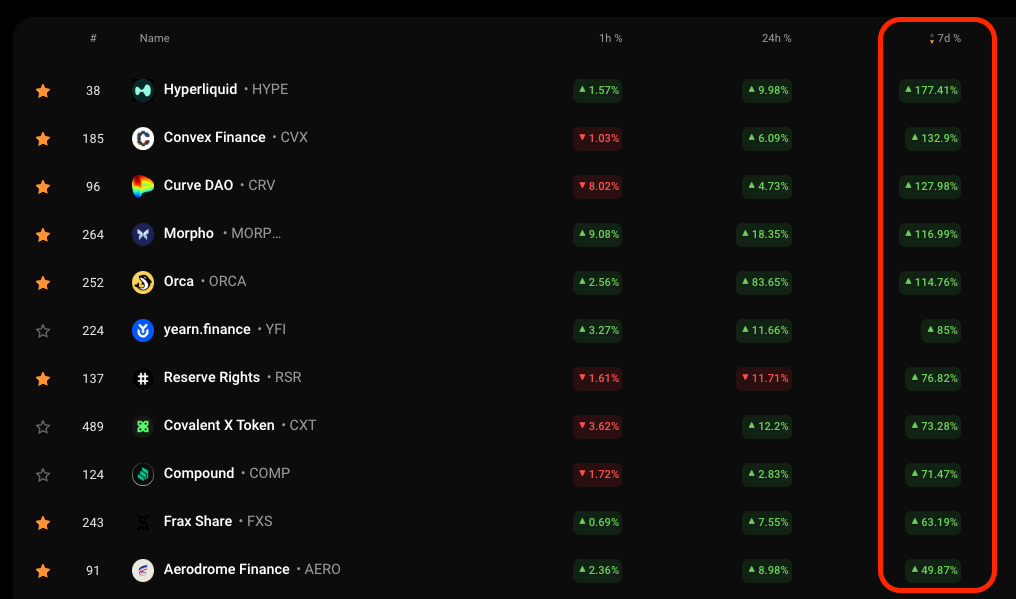The image size is (1016, 599).
Task: Open the Aerodrome Finance coin page
Action: point(227,569)
